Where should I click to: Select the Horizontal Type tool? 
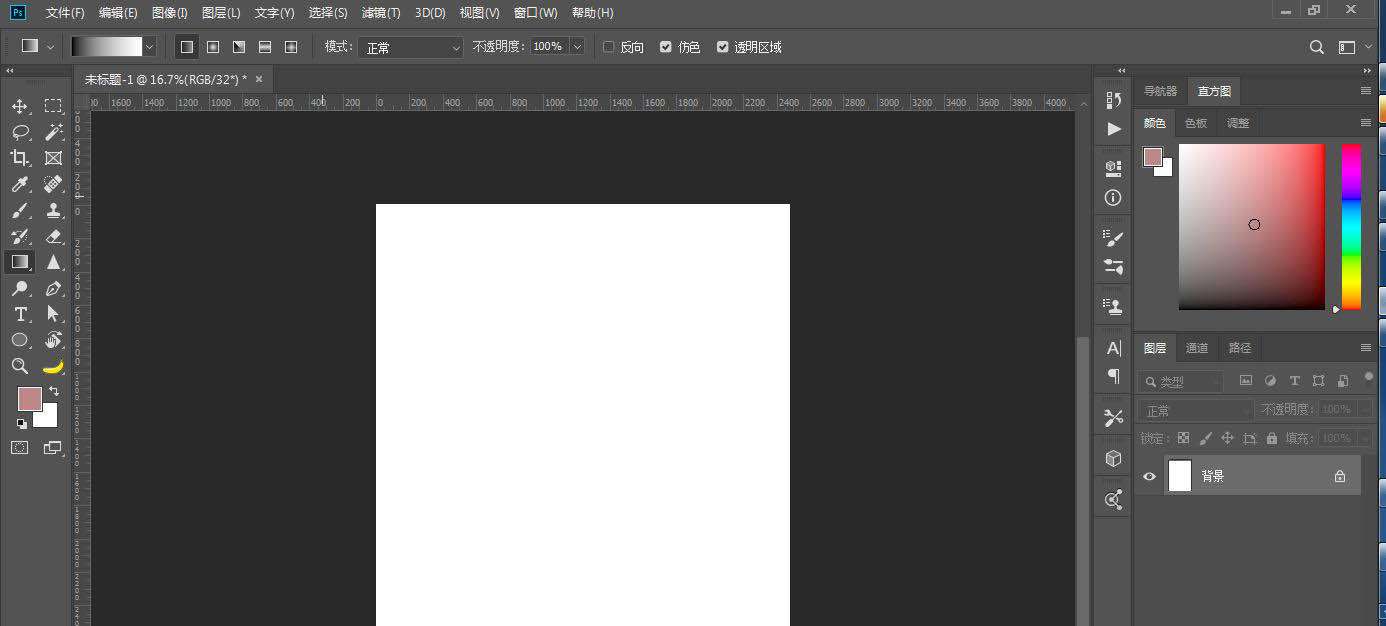click(20, 314)
